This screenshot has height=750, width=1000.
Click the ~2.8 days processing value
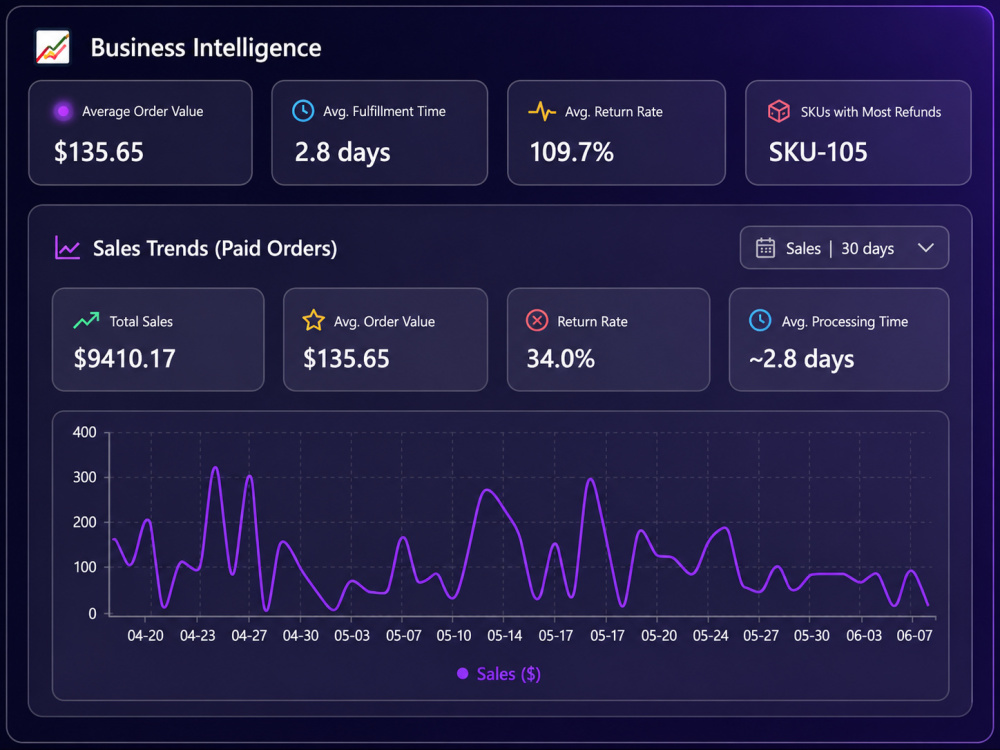tap(802, 359)
